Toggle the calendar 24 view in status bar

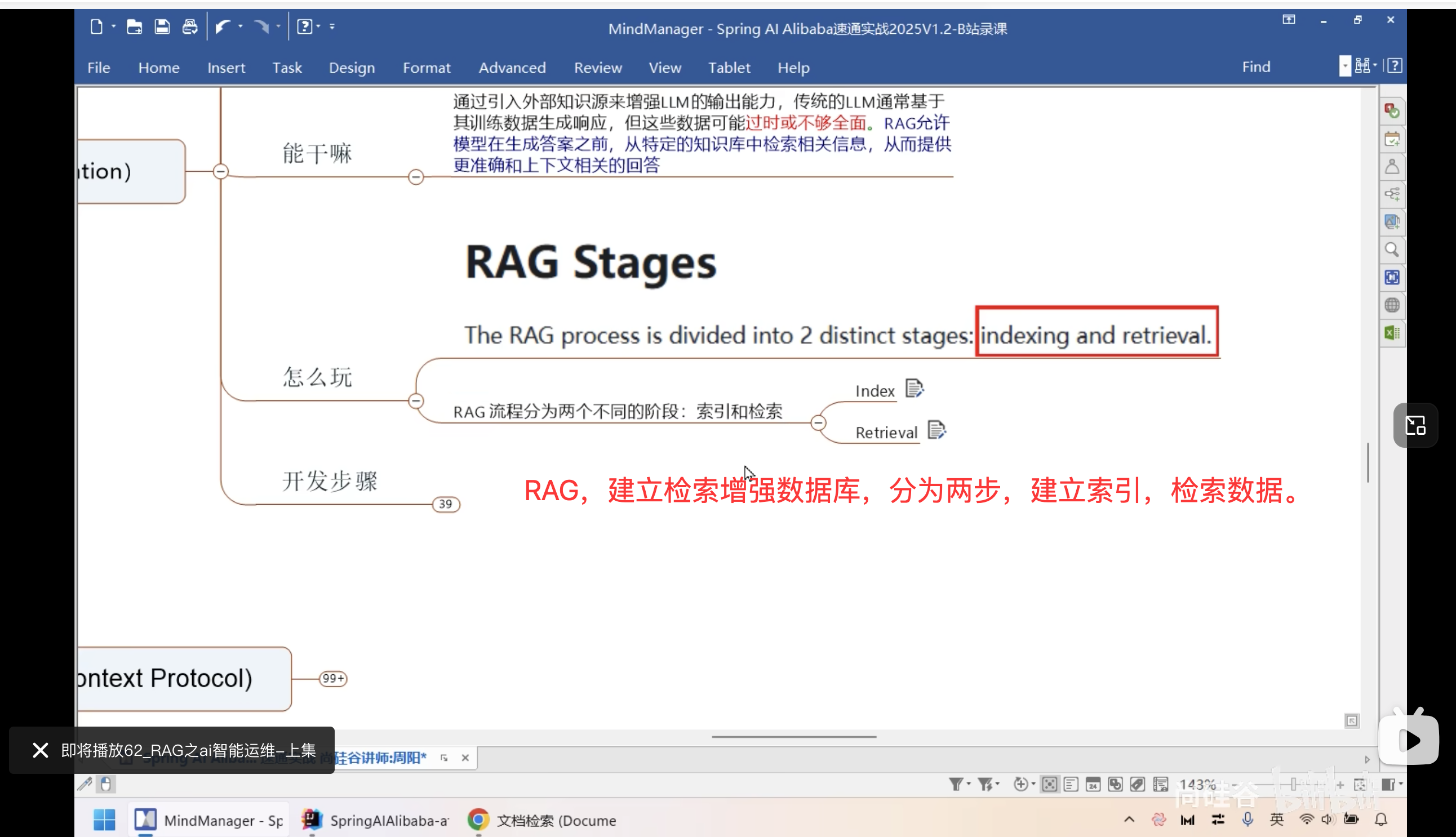(1092, 783)
